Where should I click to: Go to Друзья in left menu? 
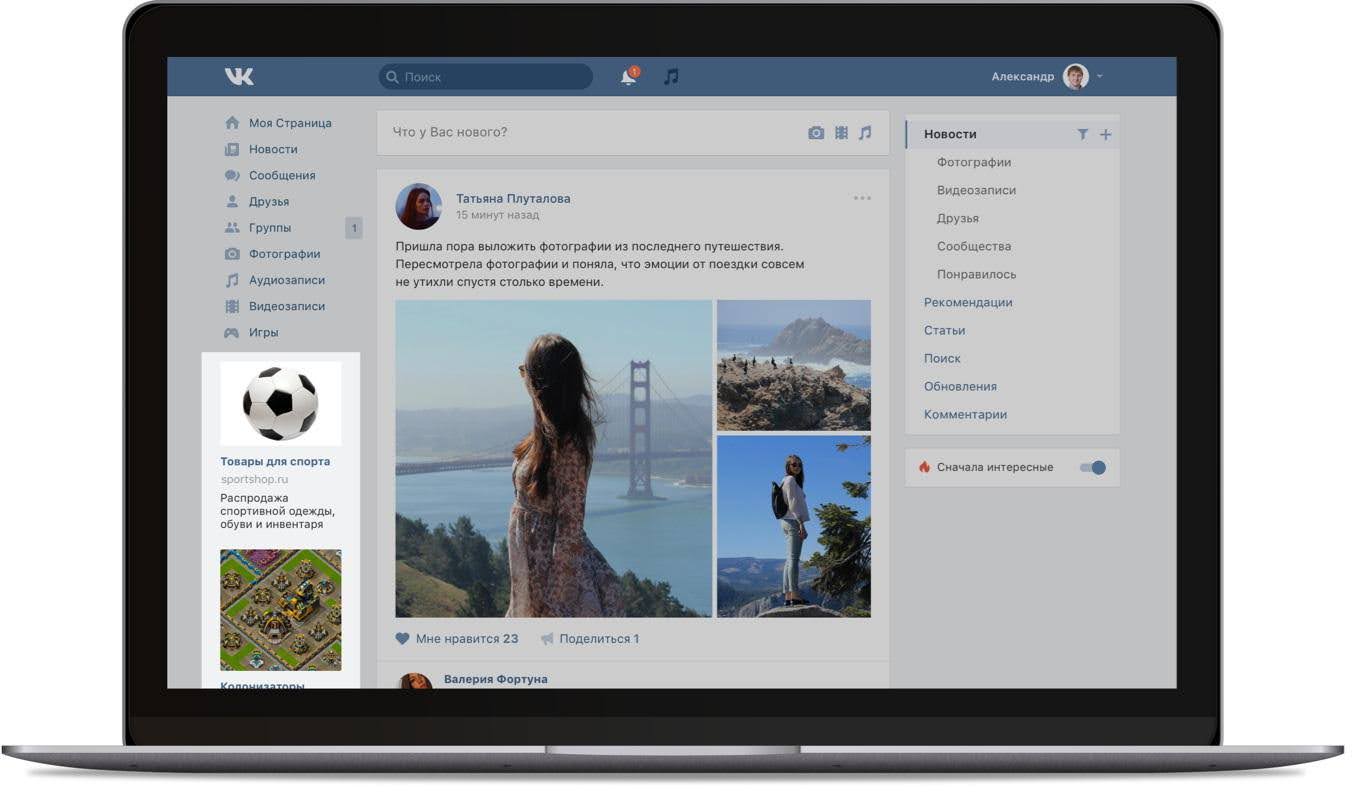click(268, 201)
